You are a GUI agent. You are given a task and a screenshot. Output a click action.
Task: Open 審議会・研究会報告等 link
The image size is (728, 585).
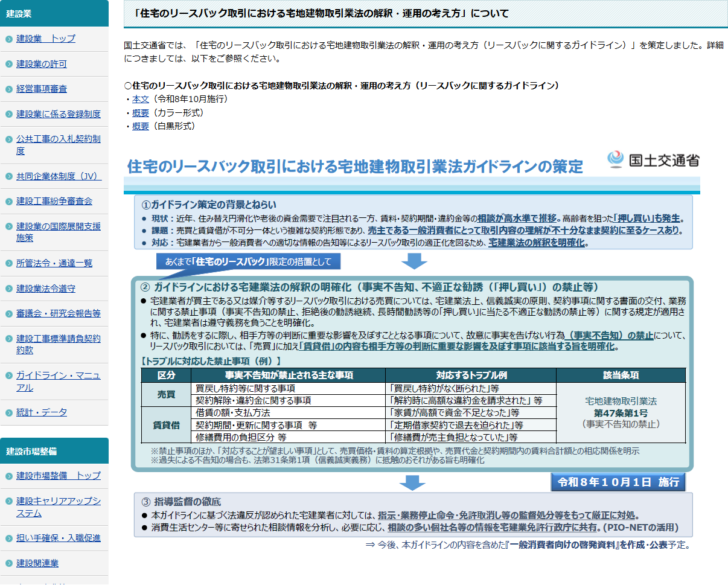[58, 313]
